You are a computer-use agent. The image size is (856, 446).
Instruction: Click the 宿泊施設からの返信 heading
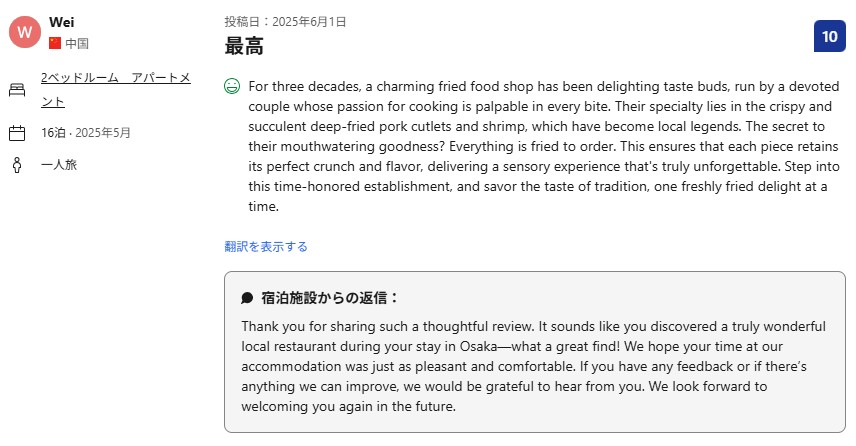point(330,298)
